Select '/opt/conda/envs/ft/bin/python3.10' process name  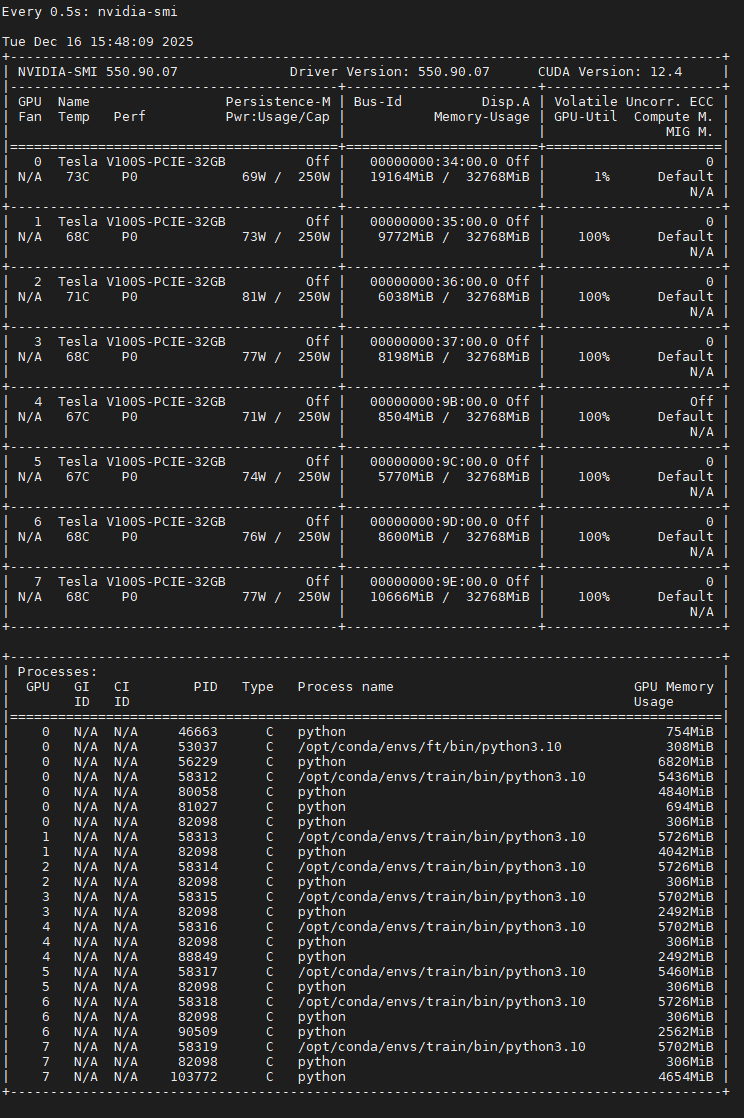point(429,747)
